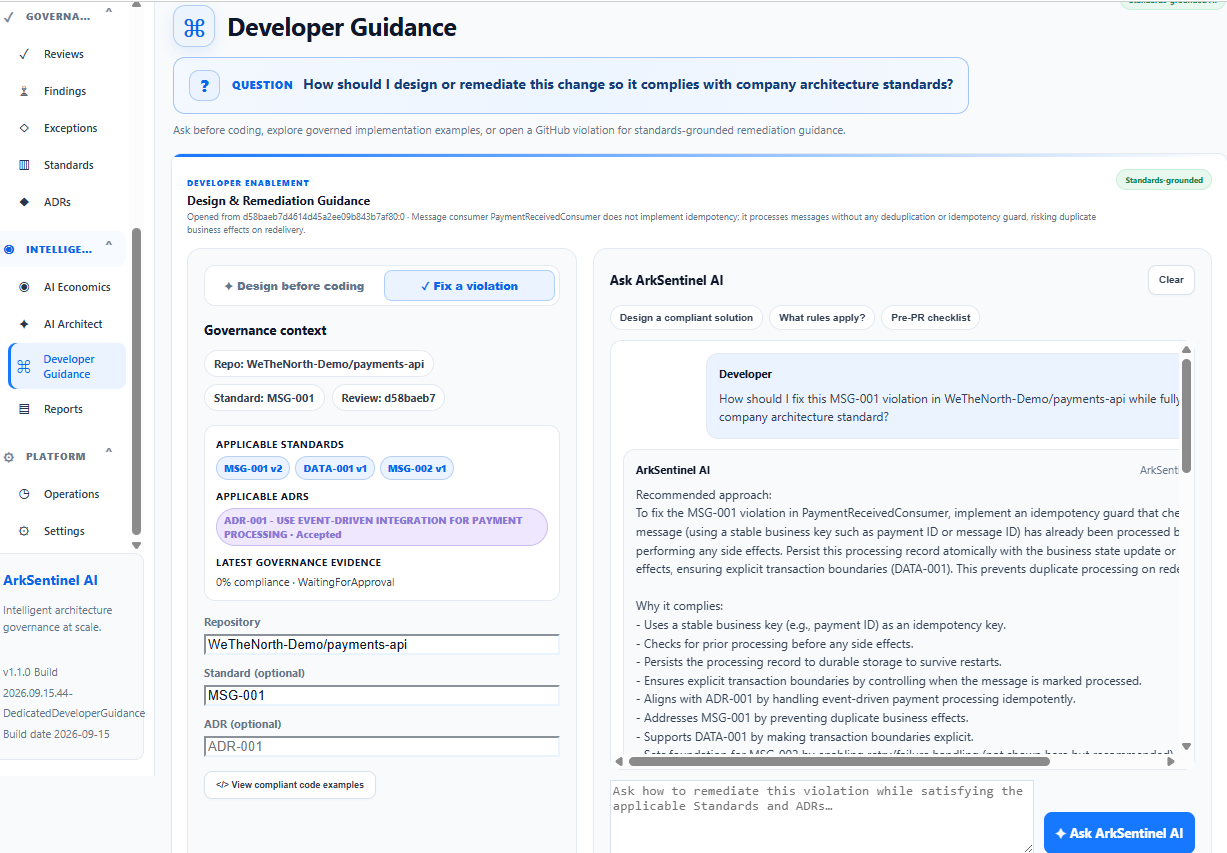1227x853 pixels.
Task: Open the Reports menu item
Action: point(63,409)
